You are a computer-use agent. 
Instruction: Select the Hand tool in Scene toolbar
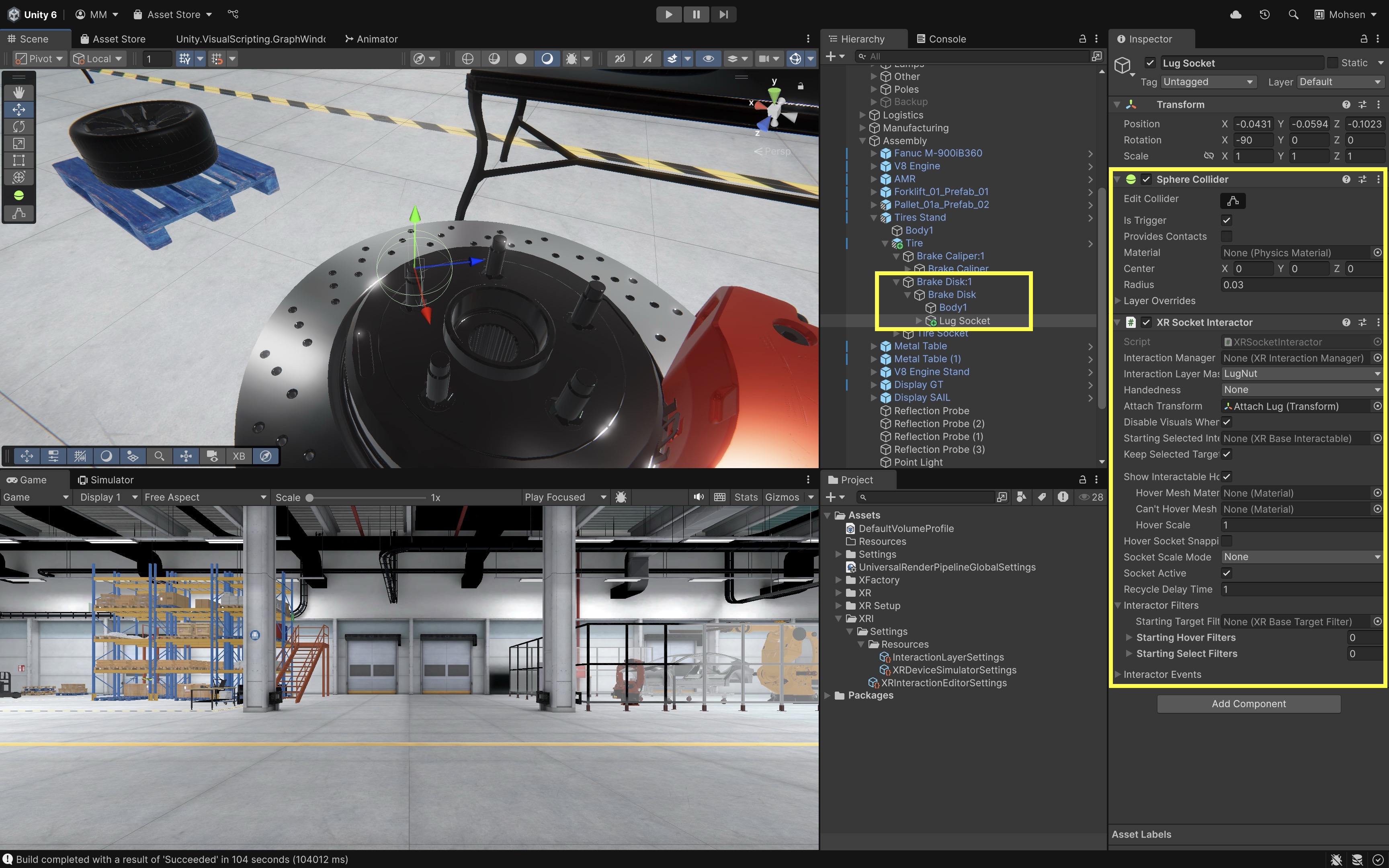click(18, 92)
